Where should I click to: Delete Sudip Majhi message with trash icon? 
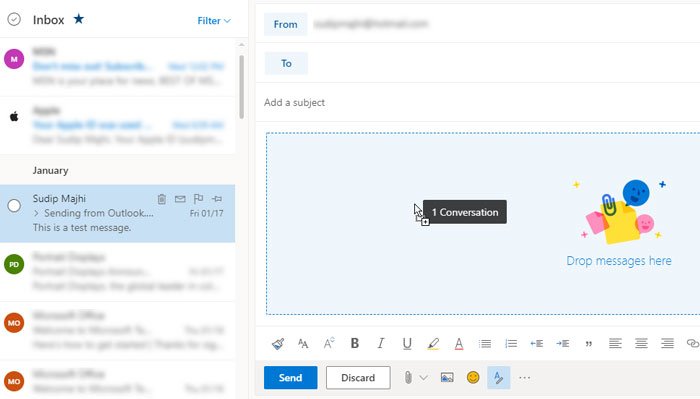(x=162, y=199)
